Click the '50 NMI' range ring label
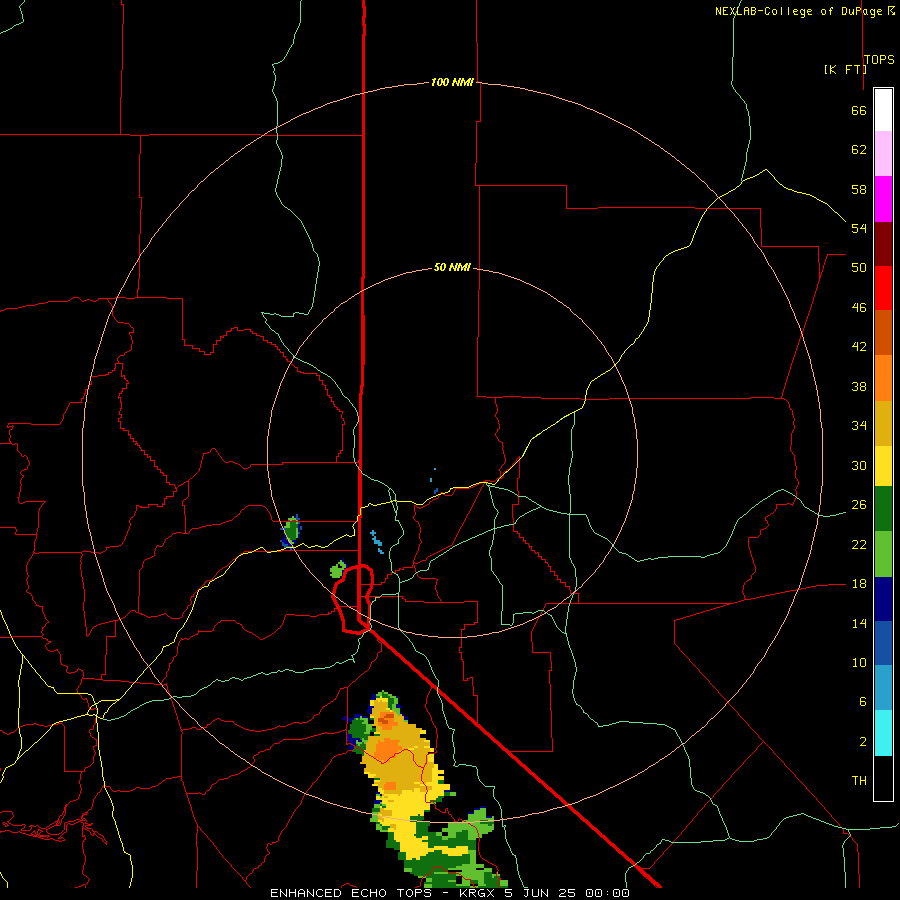This screenshot has height=900, width=900. (x=452, y=267)
